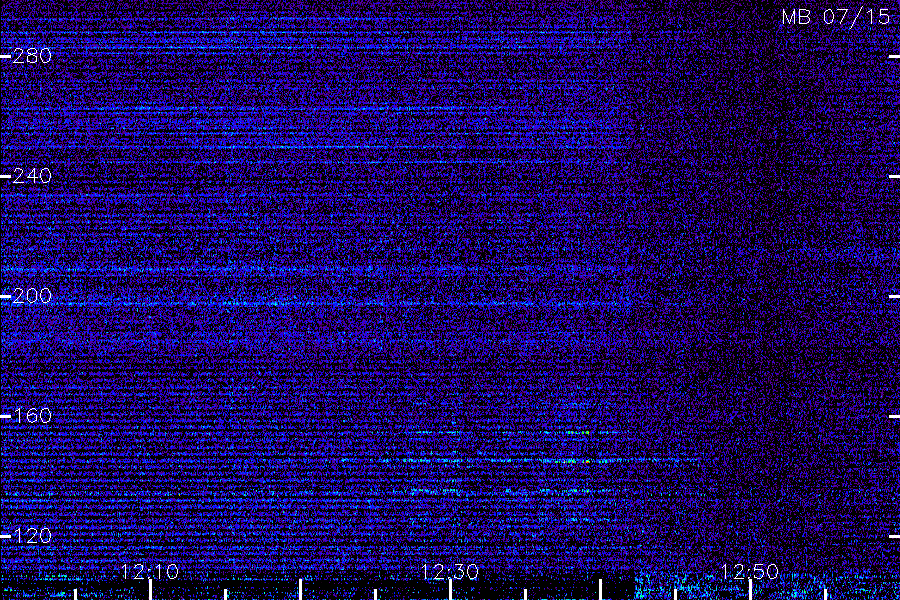Click the 12:50 time axis label
The height and width of the screenshot is (600, 900).
tap(750, 572)
